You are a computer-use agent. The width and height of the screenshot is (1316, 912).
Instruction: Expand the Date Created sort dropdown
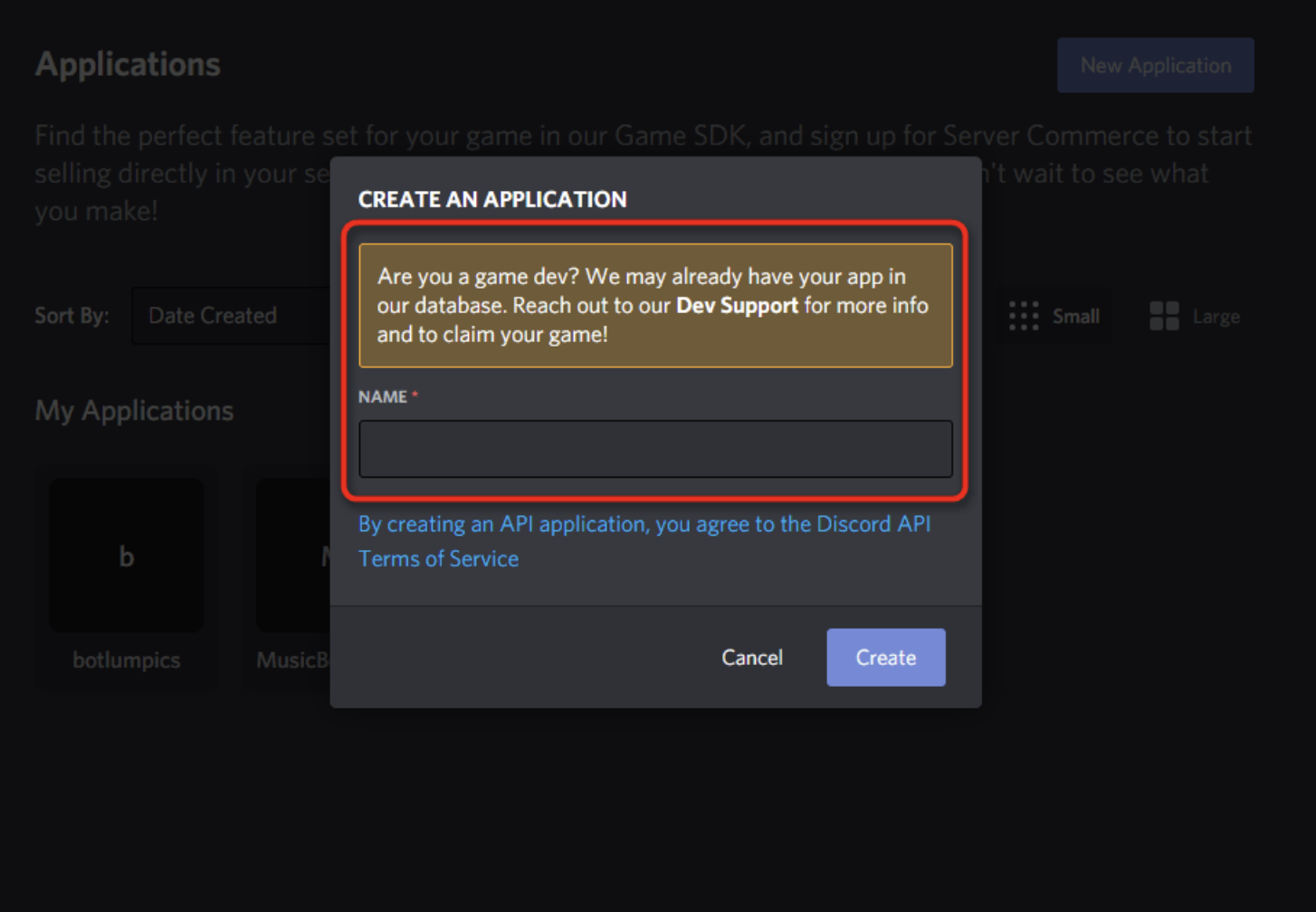click(x=231, y=316)
